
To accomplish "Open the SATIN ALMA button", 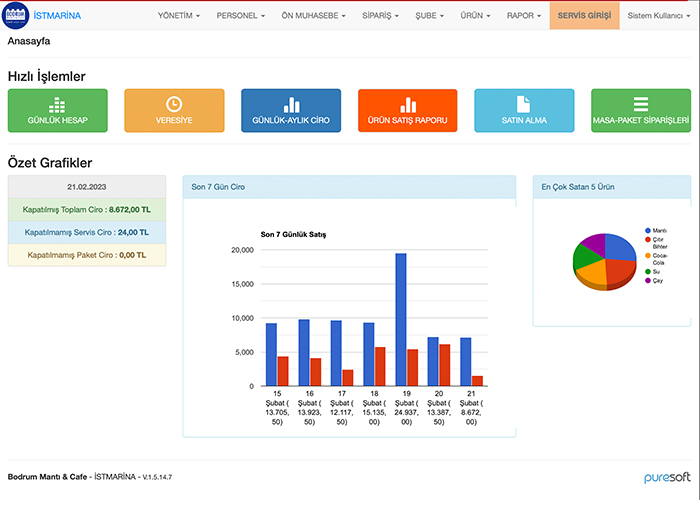I will [524, 111].
